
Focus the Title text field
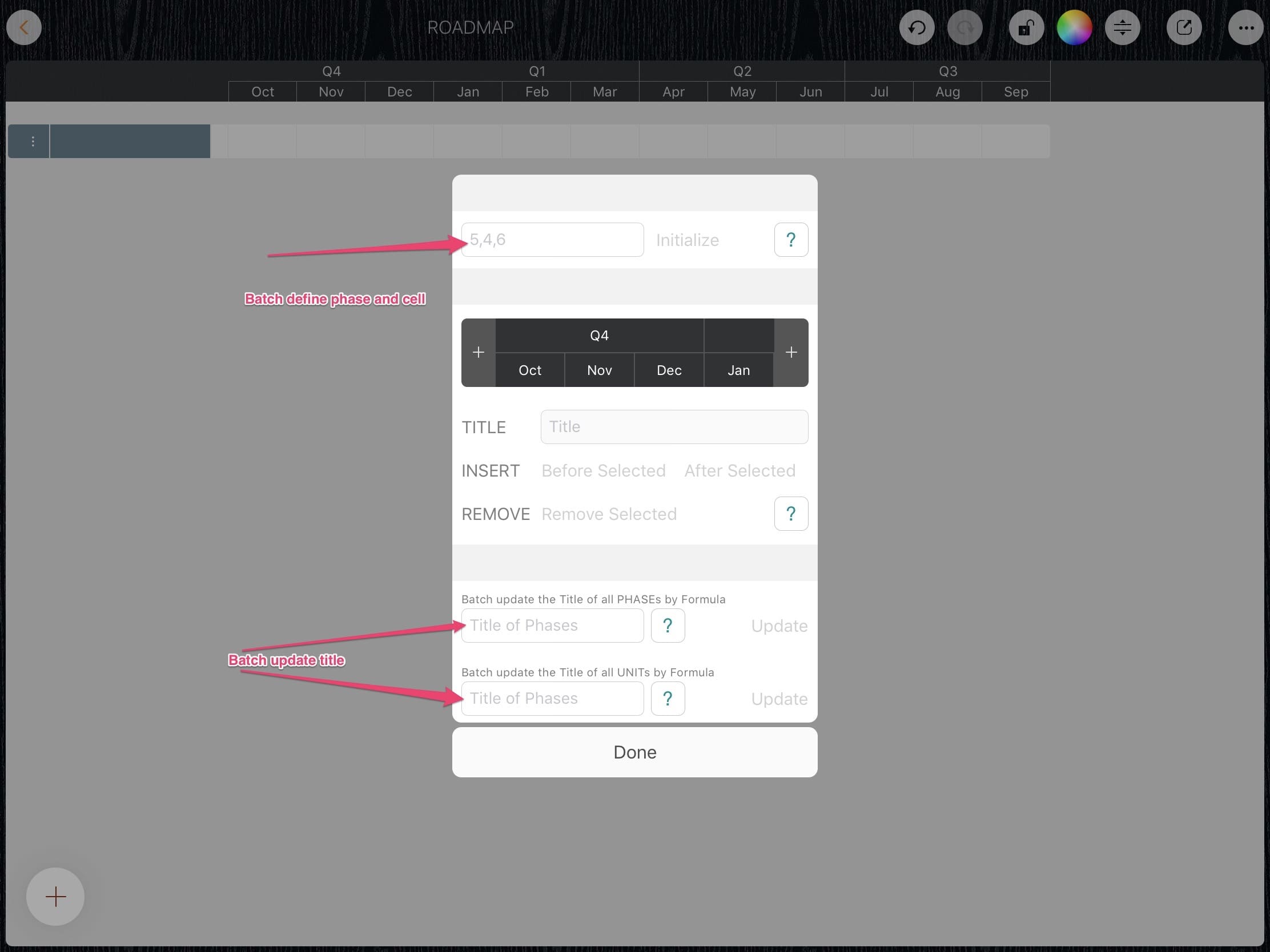[674, 427]
